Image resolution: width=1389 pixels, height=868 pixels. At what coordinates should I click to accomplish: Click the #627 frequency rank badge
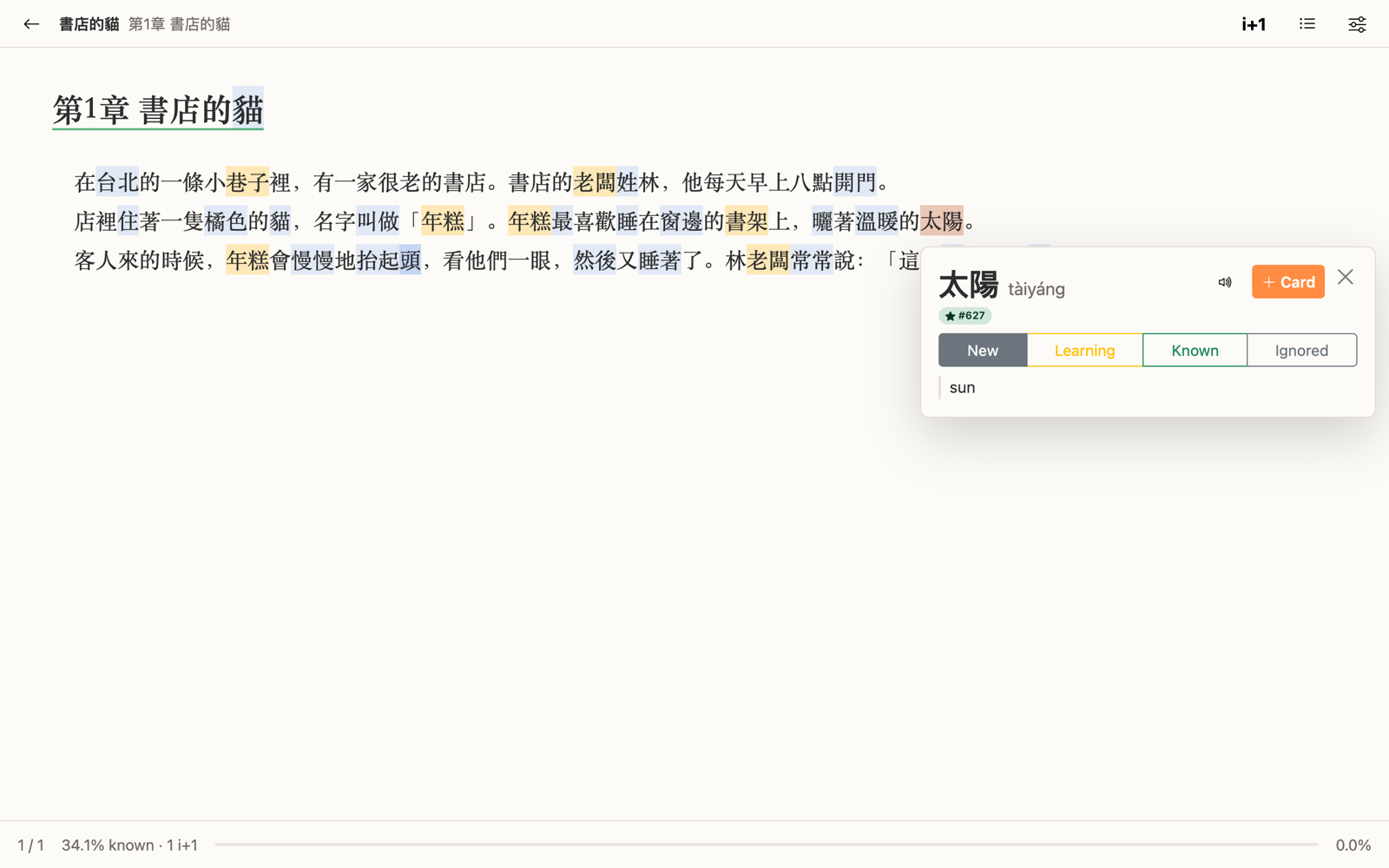coord(964,316)
